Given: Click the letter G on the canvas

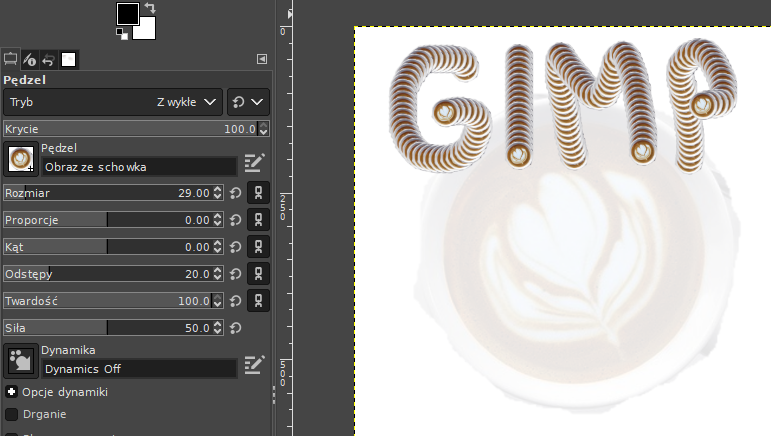Looking at the screenshot, I should point(440,108).
